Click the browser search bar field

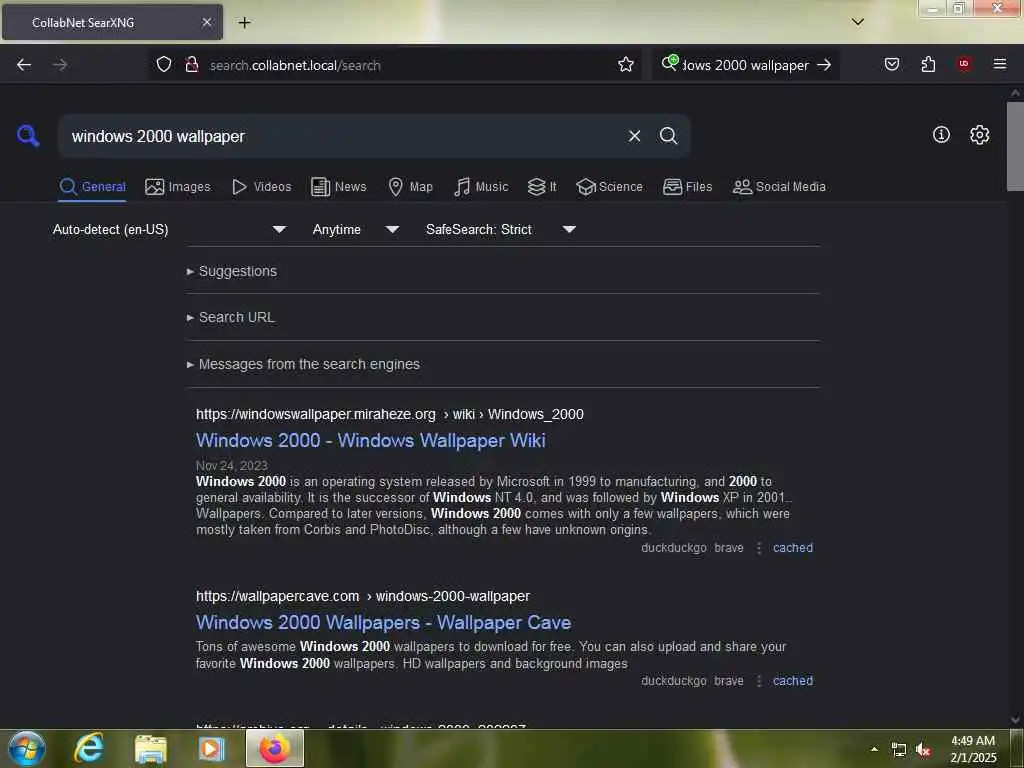[x=746, y=65]
